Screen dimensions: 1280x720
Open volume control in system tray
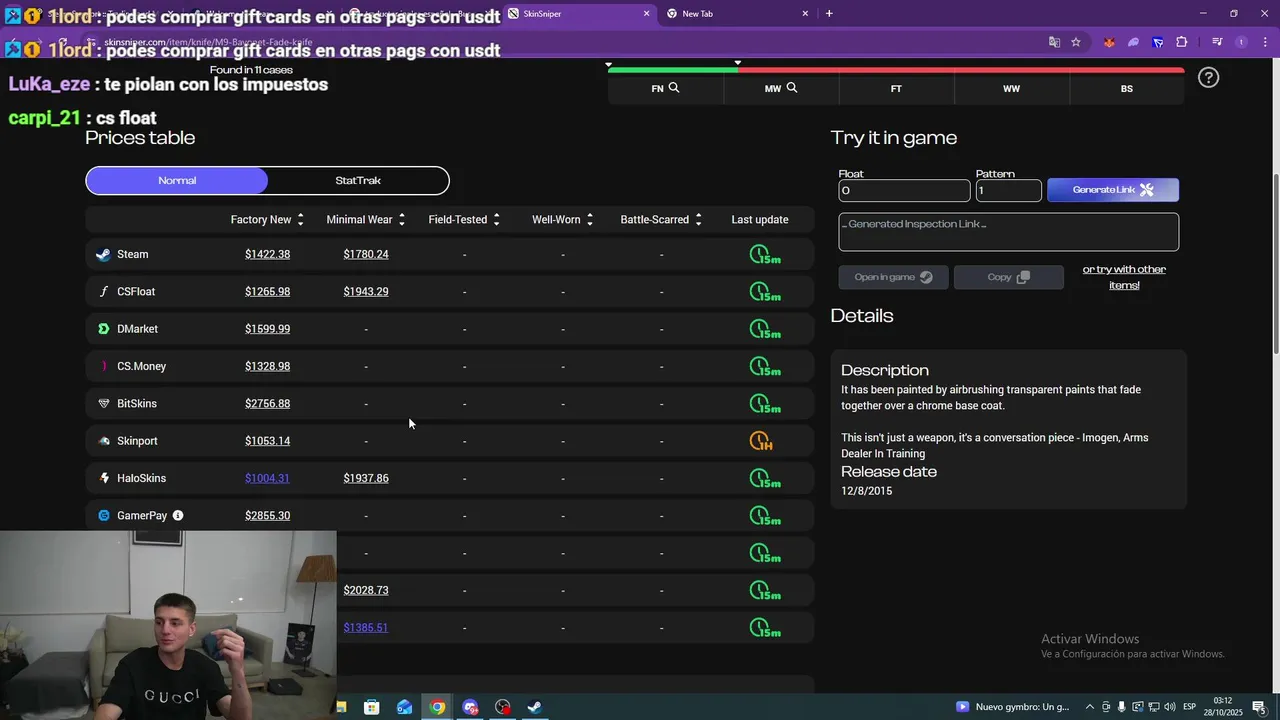pyautogui.click(x=1169, y=707)
